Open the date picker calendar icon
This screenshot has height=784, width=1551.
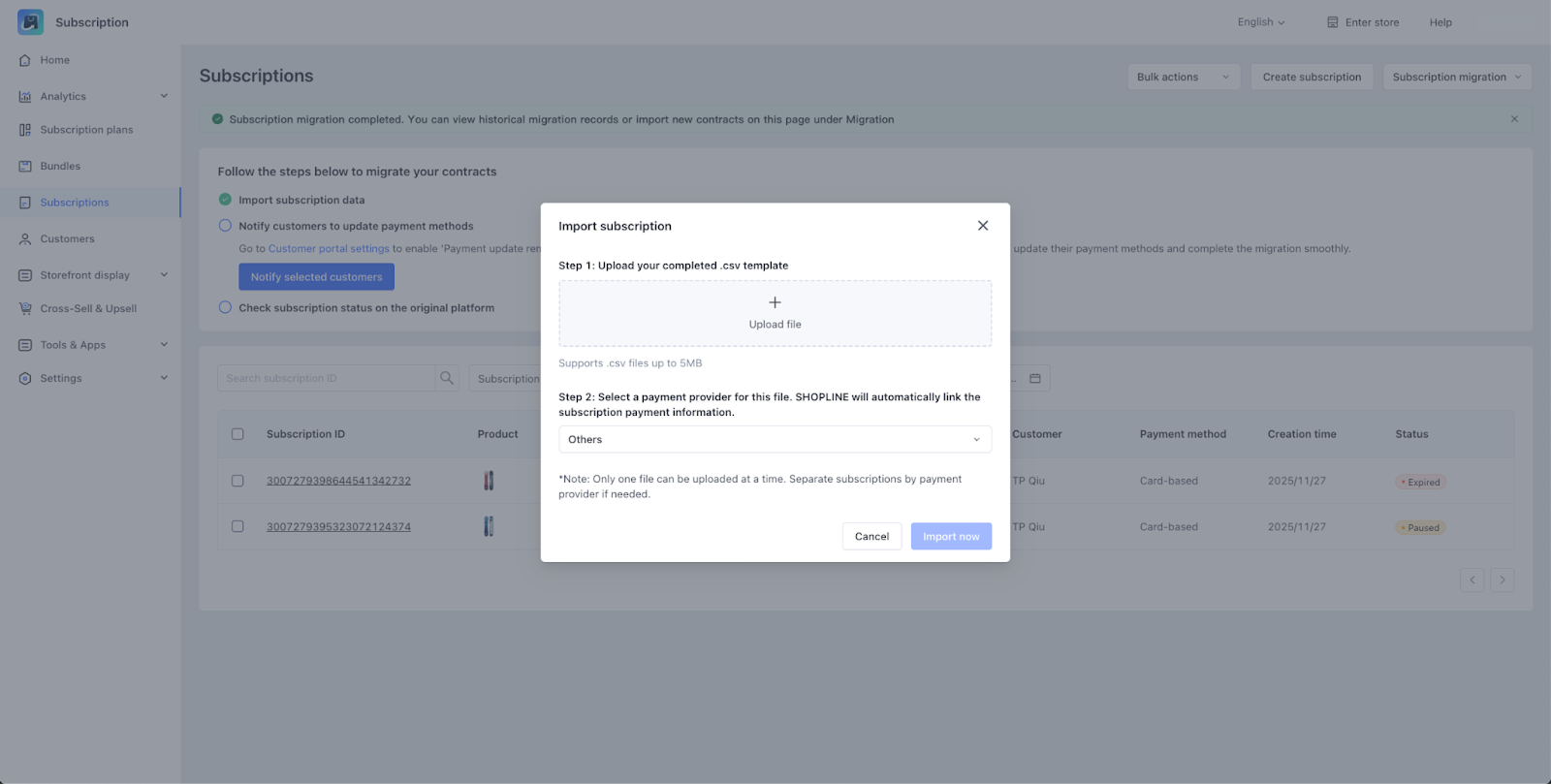[x=1035, y=378]
